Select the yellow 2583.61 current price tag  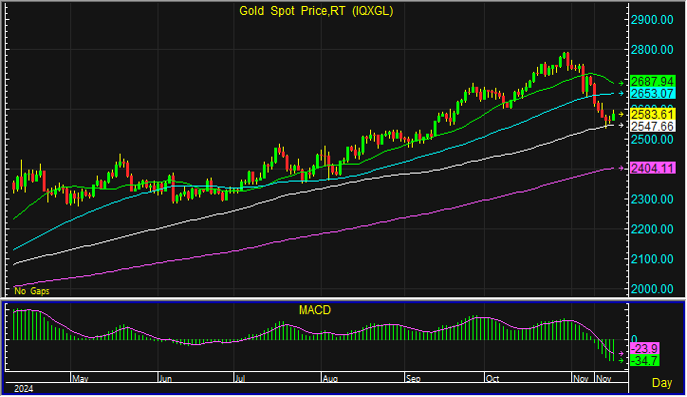652,115
